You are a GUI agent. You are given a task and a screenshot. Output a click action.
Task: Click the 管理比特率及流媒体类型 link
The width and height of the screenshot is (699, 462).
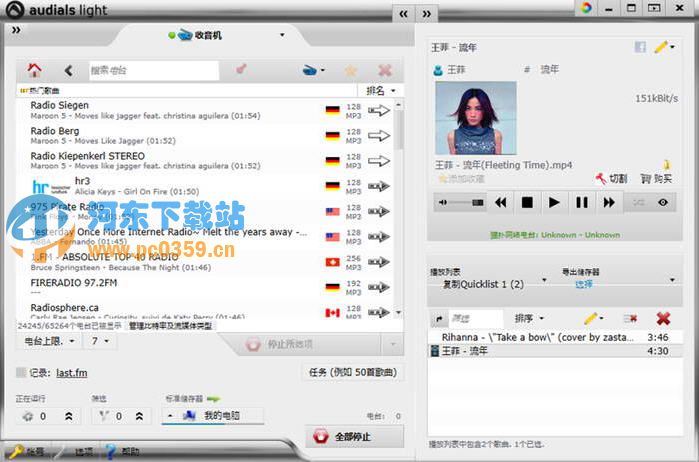[170, 326]
